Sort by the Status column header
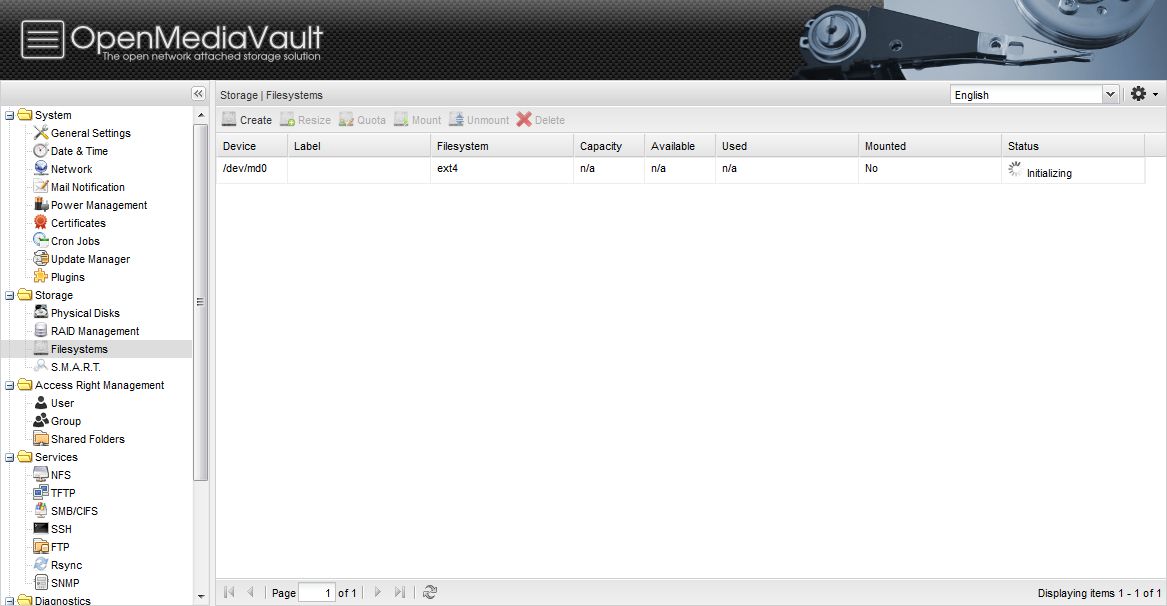 [x=1073, y=146]
